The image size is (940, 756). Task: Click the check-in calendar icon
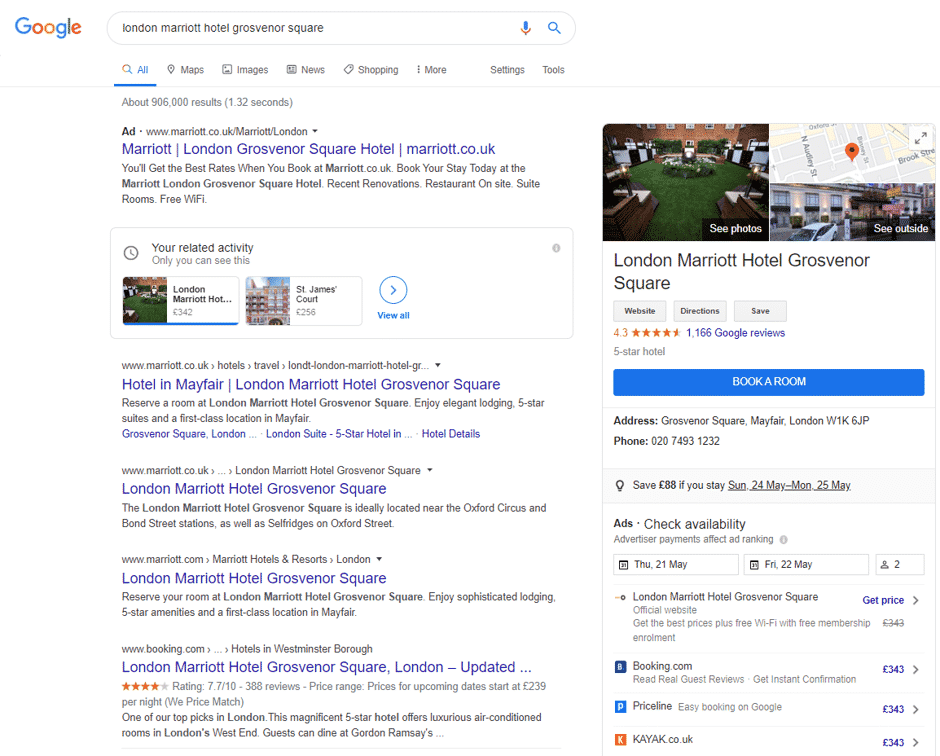click(x=623, y=565)
